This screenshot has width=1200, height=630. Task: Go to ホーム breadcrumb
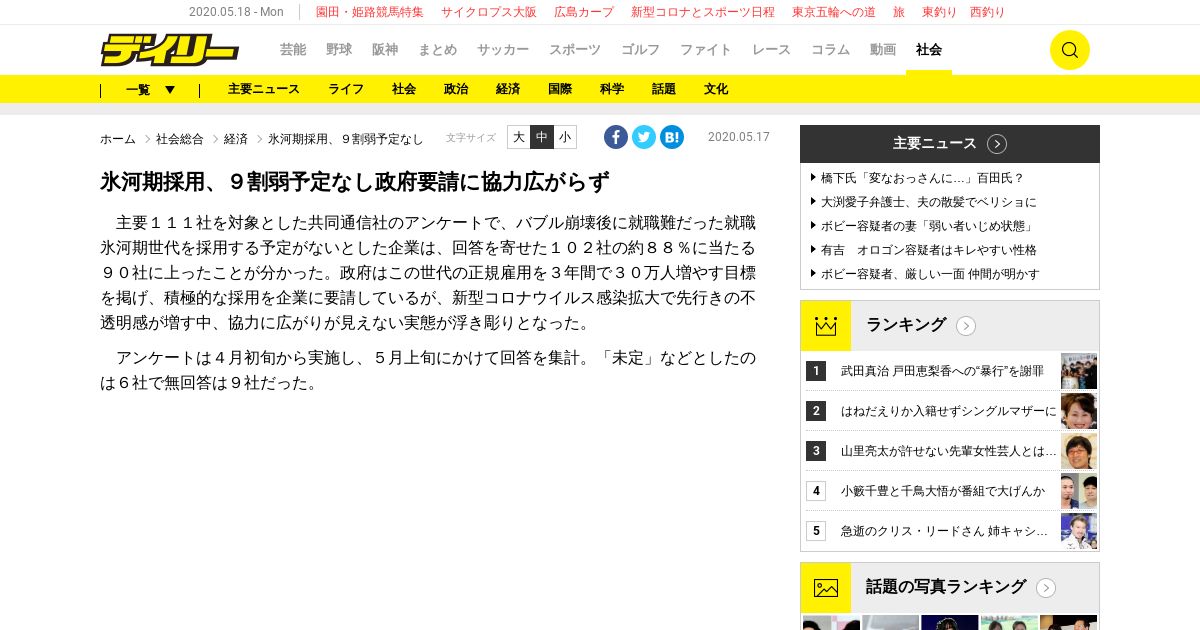click(118, 139)
